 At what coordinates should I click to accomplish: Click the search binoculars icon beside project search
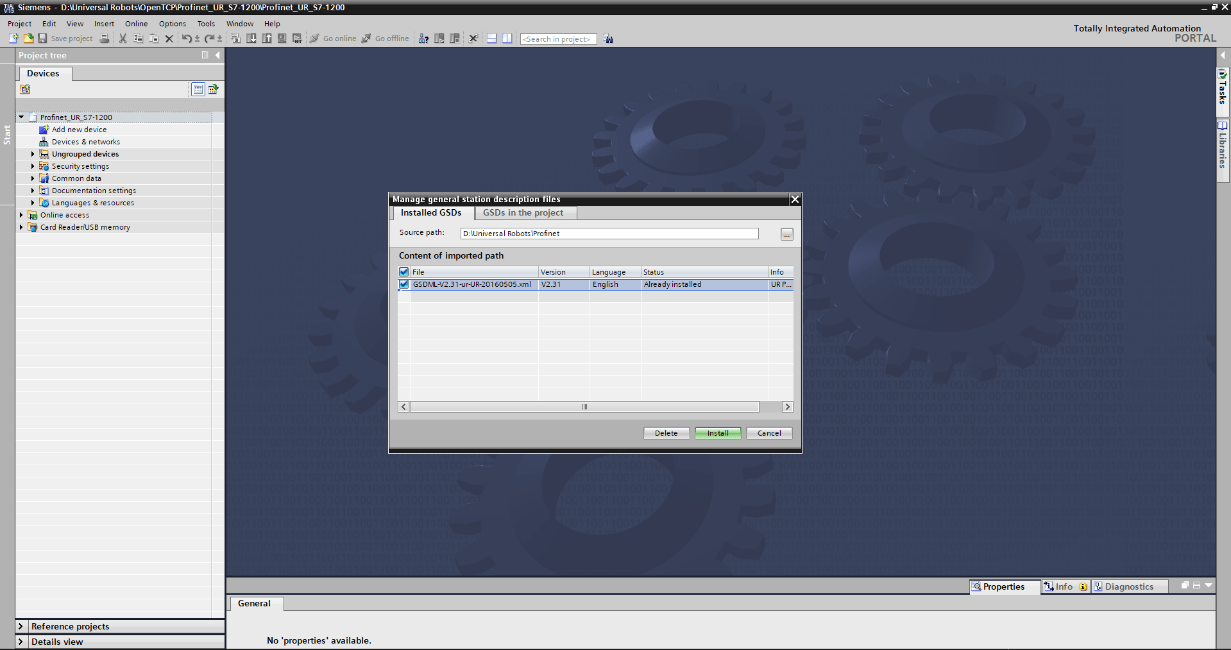tap(608, 39)
